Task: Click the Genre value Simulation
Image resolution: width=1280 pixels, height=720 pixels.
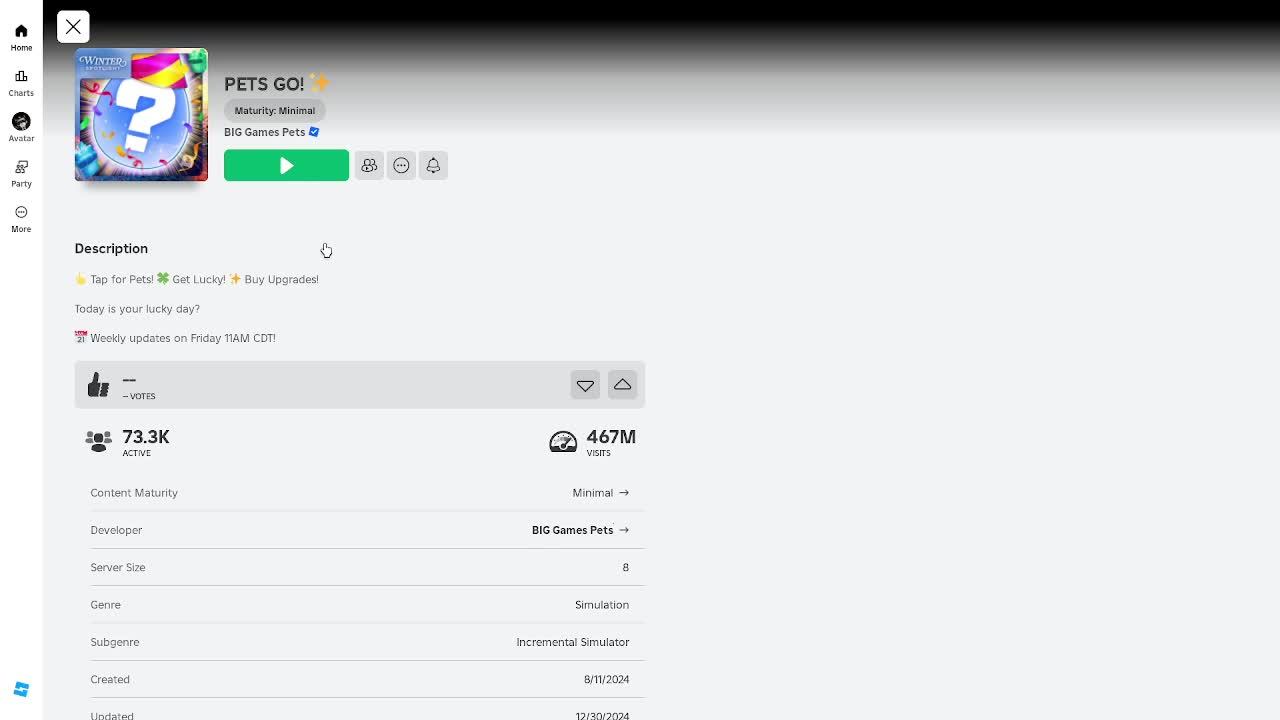Action: coord(602,605)
